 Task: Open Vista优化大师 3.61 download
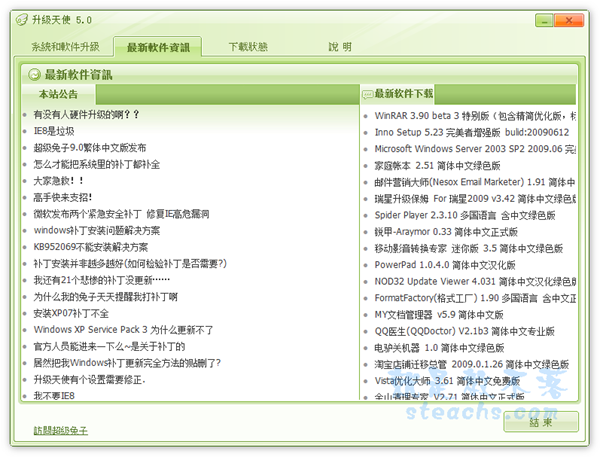coord(447,381)
